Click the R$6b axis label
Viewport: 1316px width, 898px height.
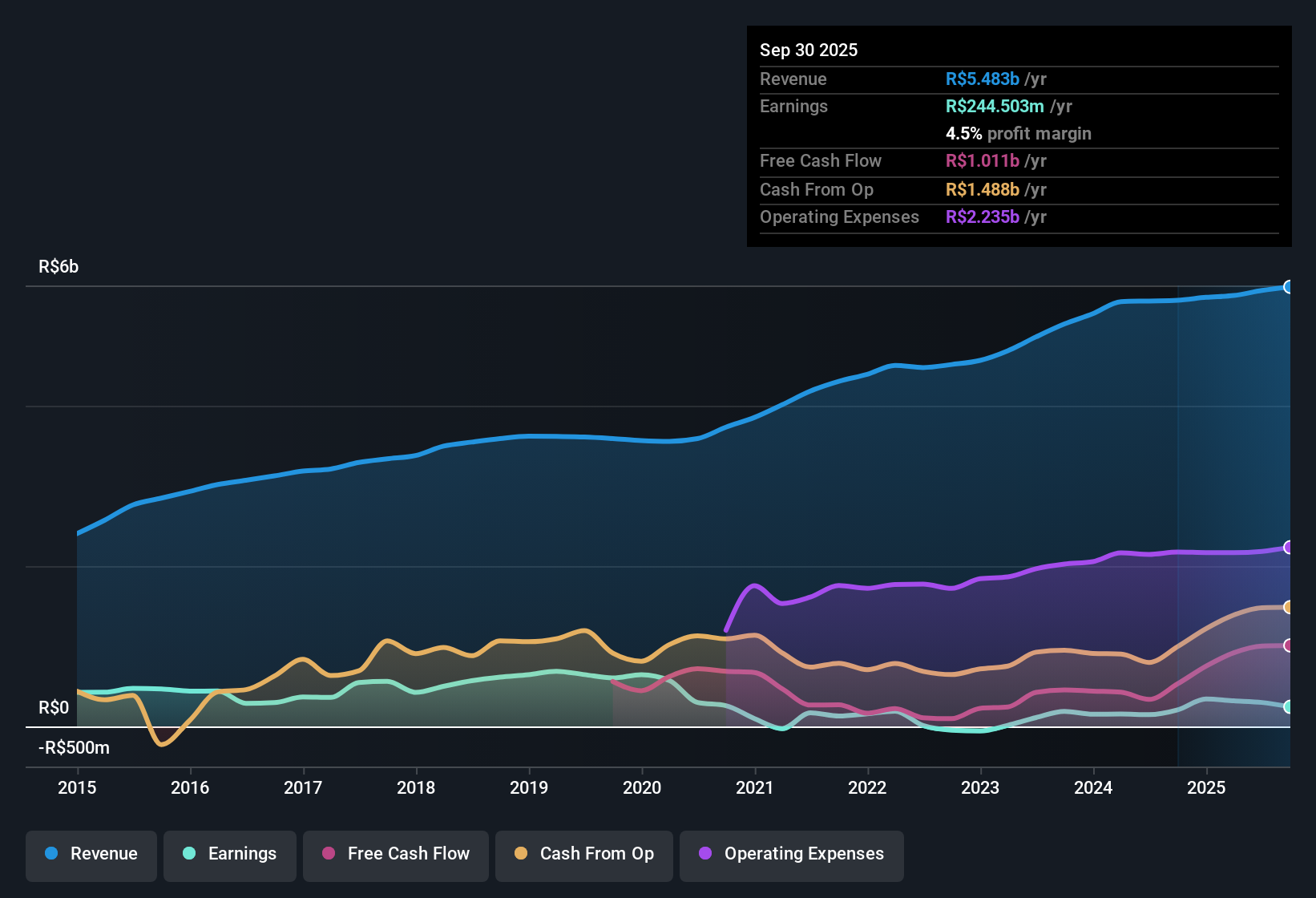coord(59,266)
